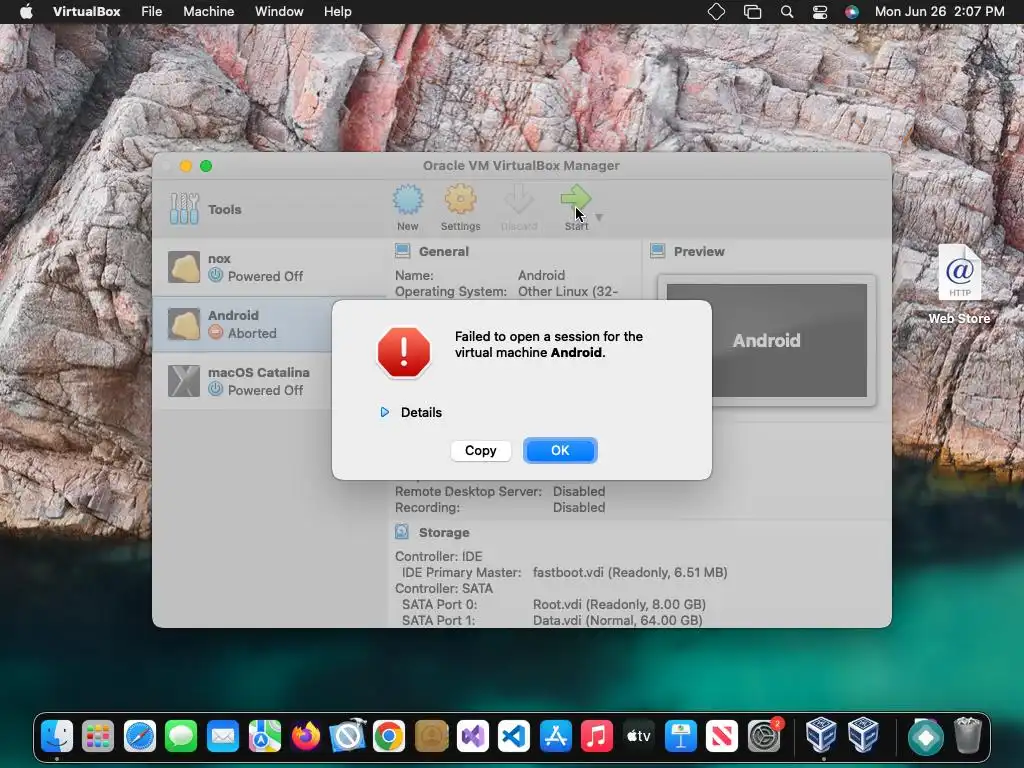Open the Trash in the dock
The height and width of the screenshot is (768, 1024).
(968, 737)
